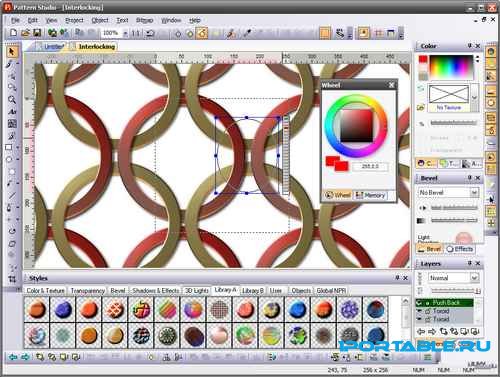Select the zoom magnifier tool
The width and height of the screenshot is (500, 377).
[x=12, y=100]
